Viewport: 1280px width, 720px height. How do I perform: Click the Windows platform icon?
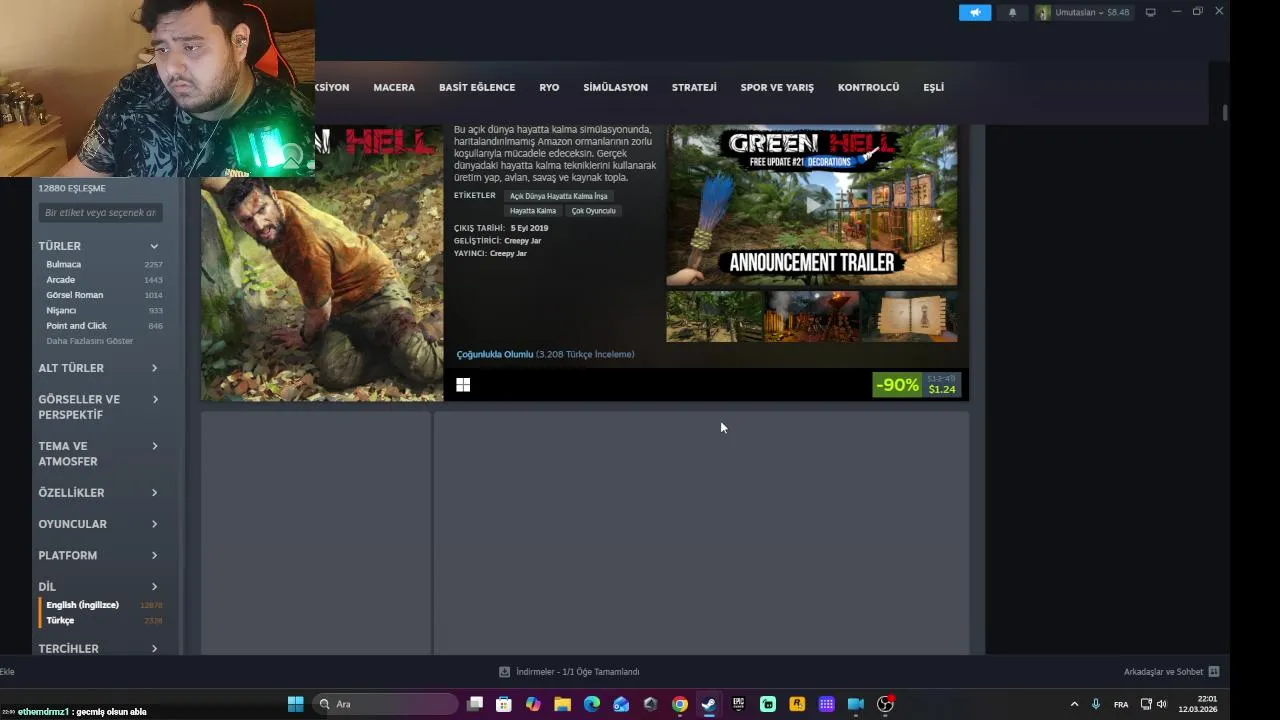coord(463,384)
